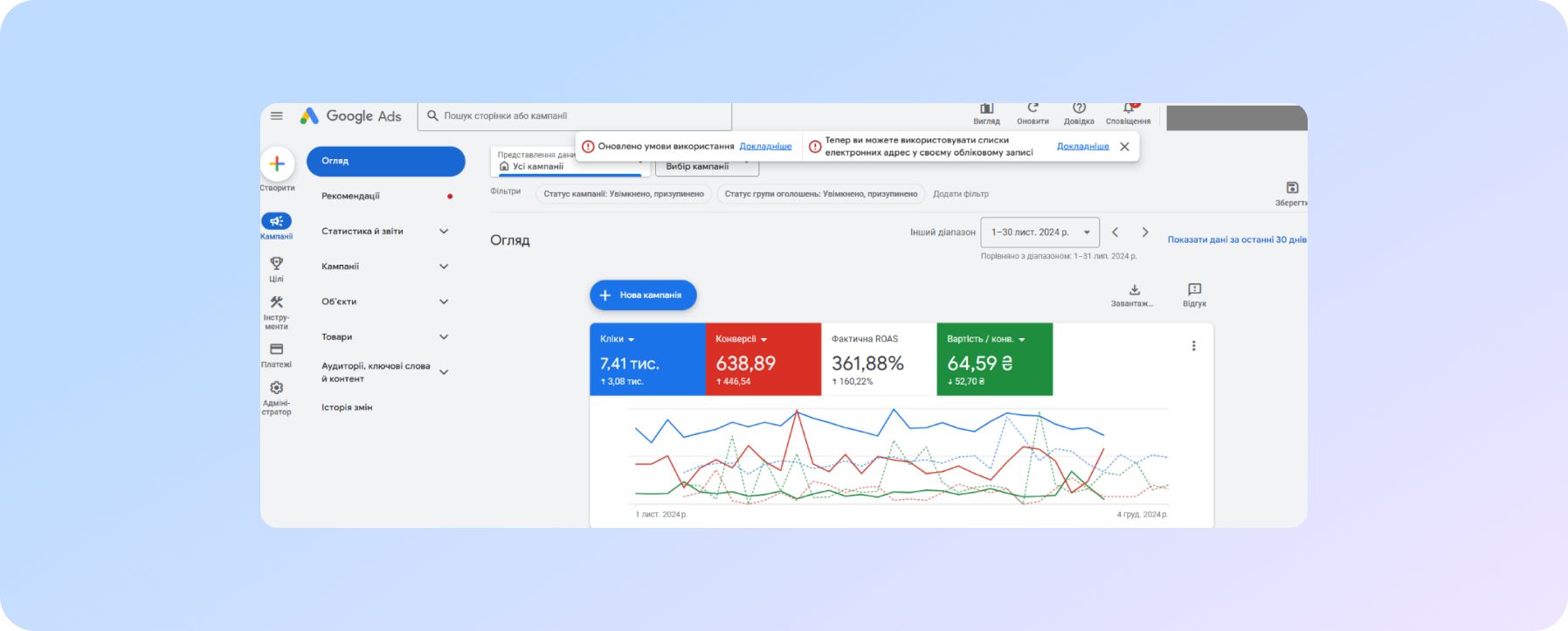Open the Feedback icon above chart

point(1194,289)
